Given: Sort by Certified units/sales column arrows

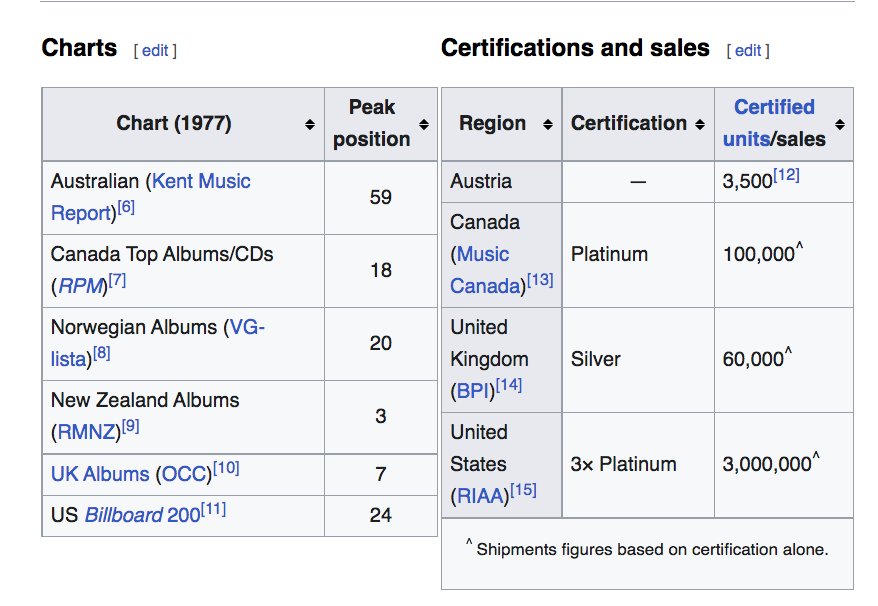Looking at the screenshot, I should click(840, 124).
